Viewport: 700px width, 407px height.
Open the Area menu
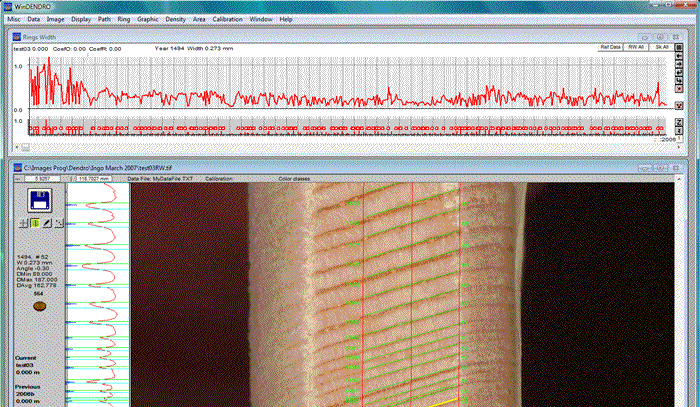coord(199,19)
